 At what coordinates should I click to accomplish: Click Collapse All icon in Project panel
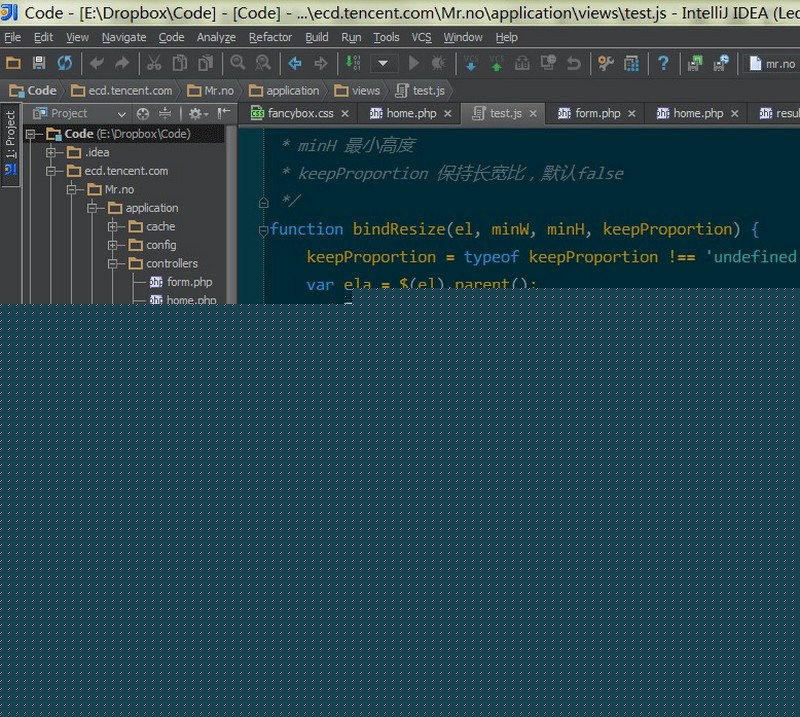165,113
